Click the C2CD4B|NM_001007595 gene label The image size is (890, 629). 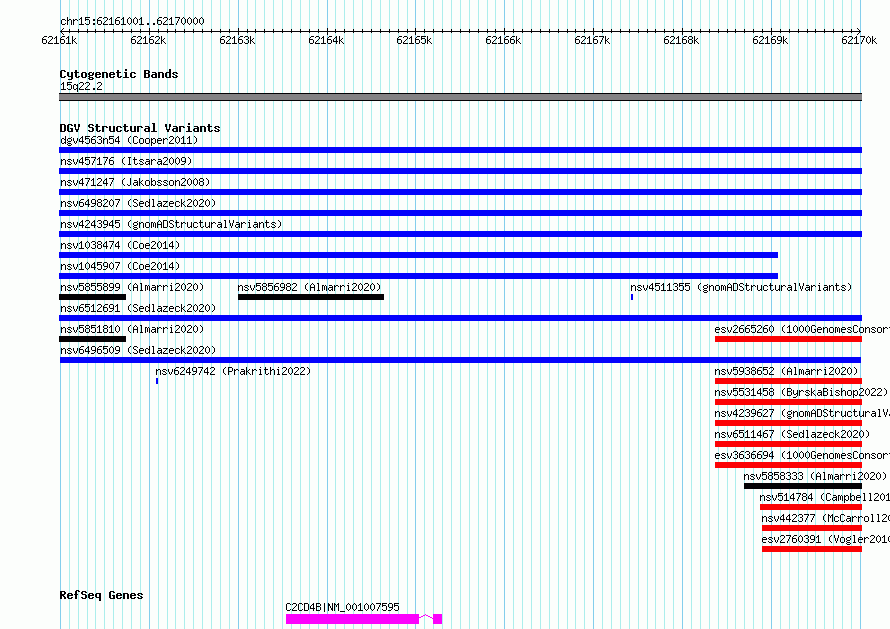(342, 607)
